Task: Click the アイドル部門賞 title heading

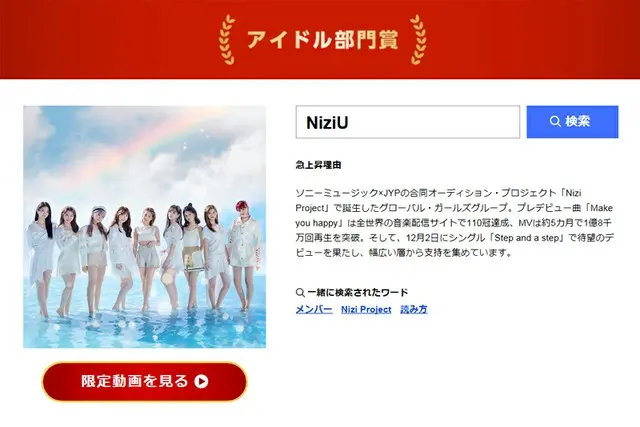Action: click(322, 40)
